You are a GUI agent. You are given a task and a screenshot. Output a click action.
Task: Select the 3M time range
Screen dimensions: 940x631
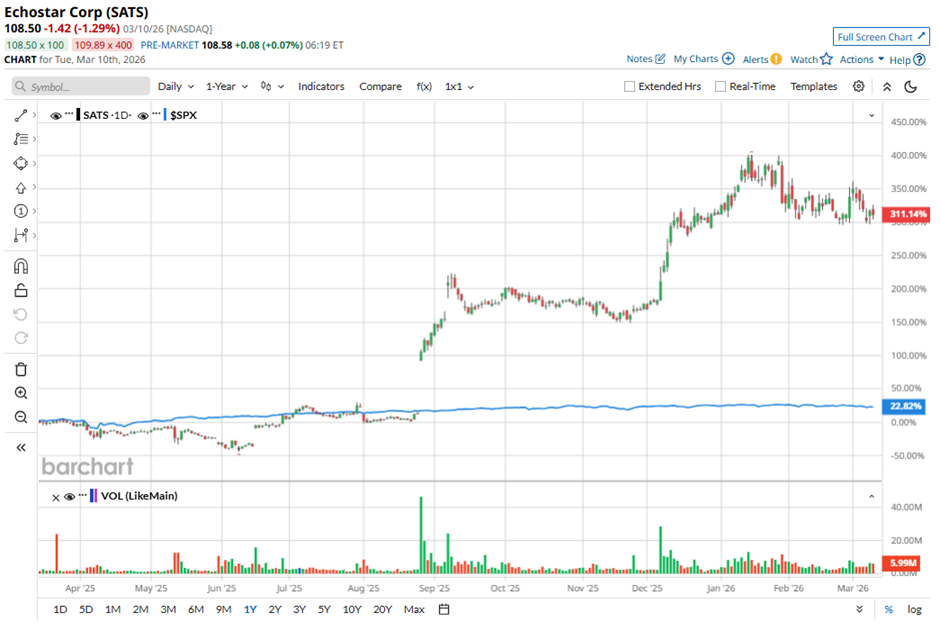168,609
